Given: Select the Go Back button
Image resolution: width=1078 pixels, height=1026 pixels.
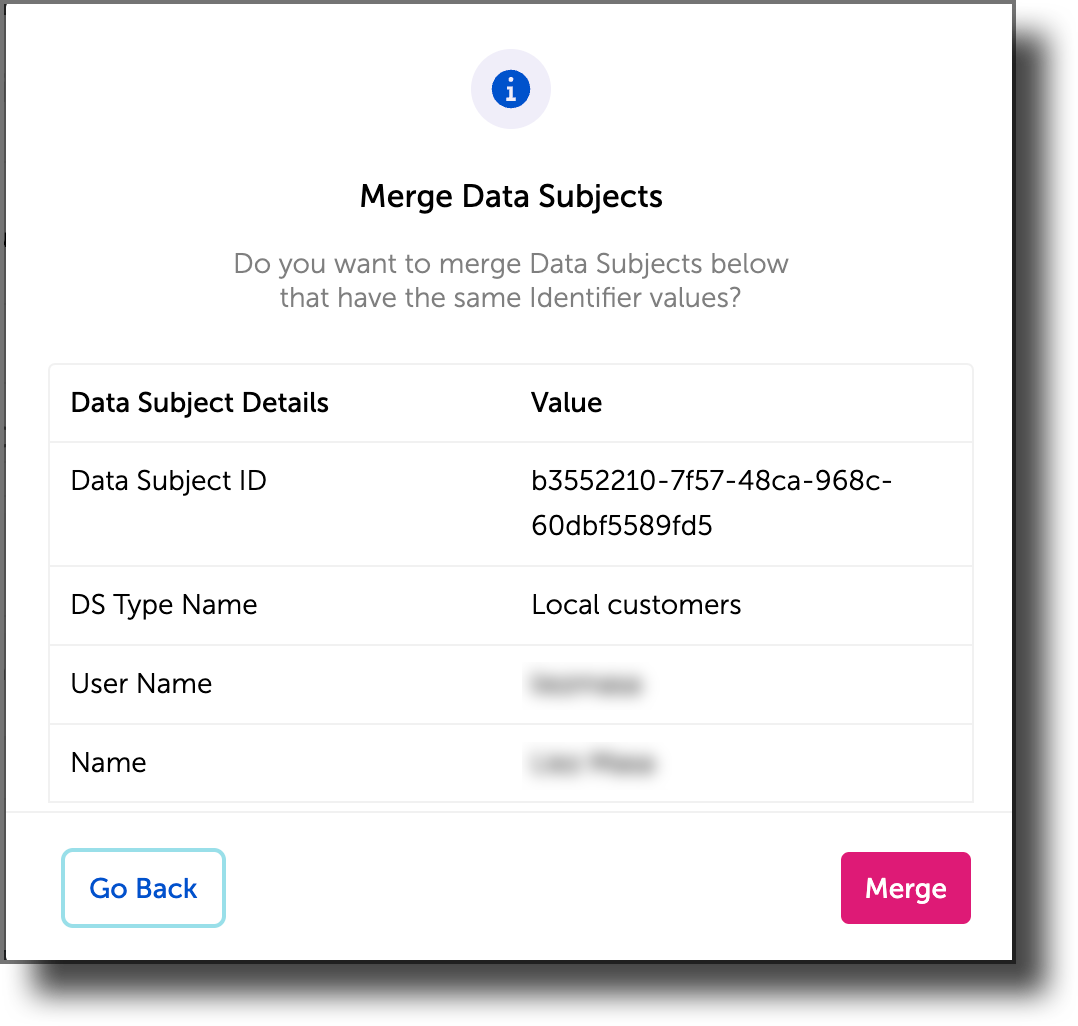Looking at the screenshot, I should [x=143, y=888].
